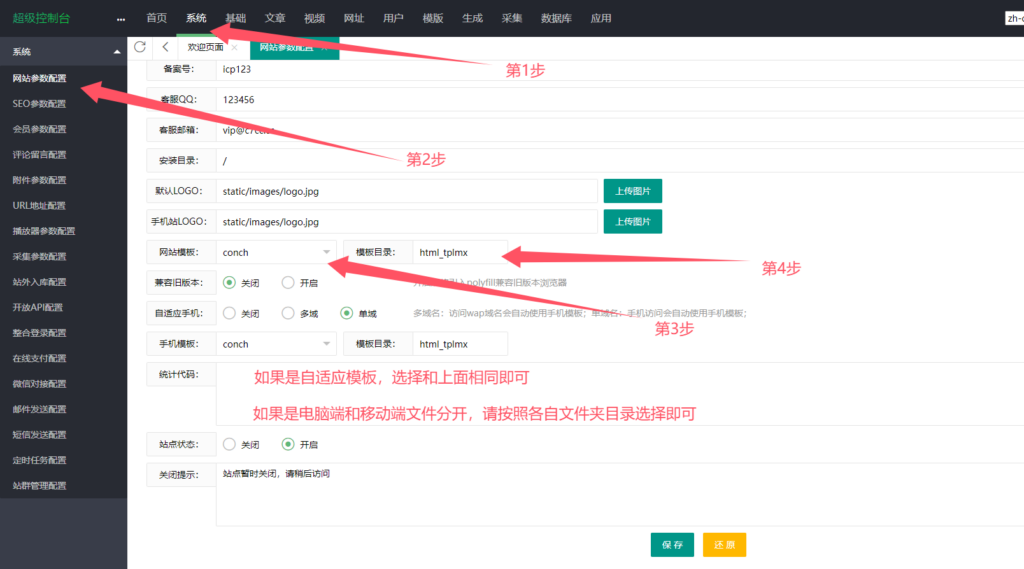Image resolution: width=1024 pixels, height=569 pixels.
Task: Open the 基础 top menu
Action: (236, 18)
